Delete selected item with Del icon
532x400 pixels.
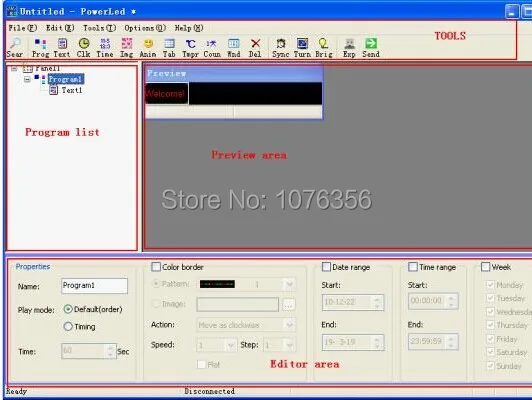coord(255,47)
